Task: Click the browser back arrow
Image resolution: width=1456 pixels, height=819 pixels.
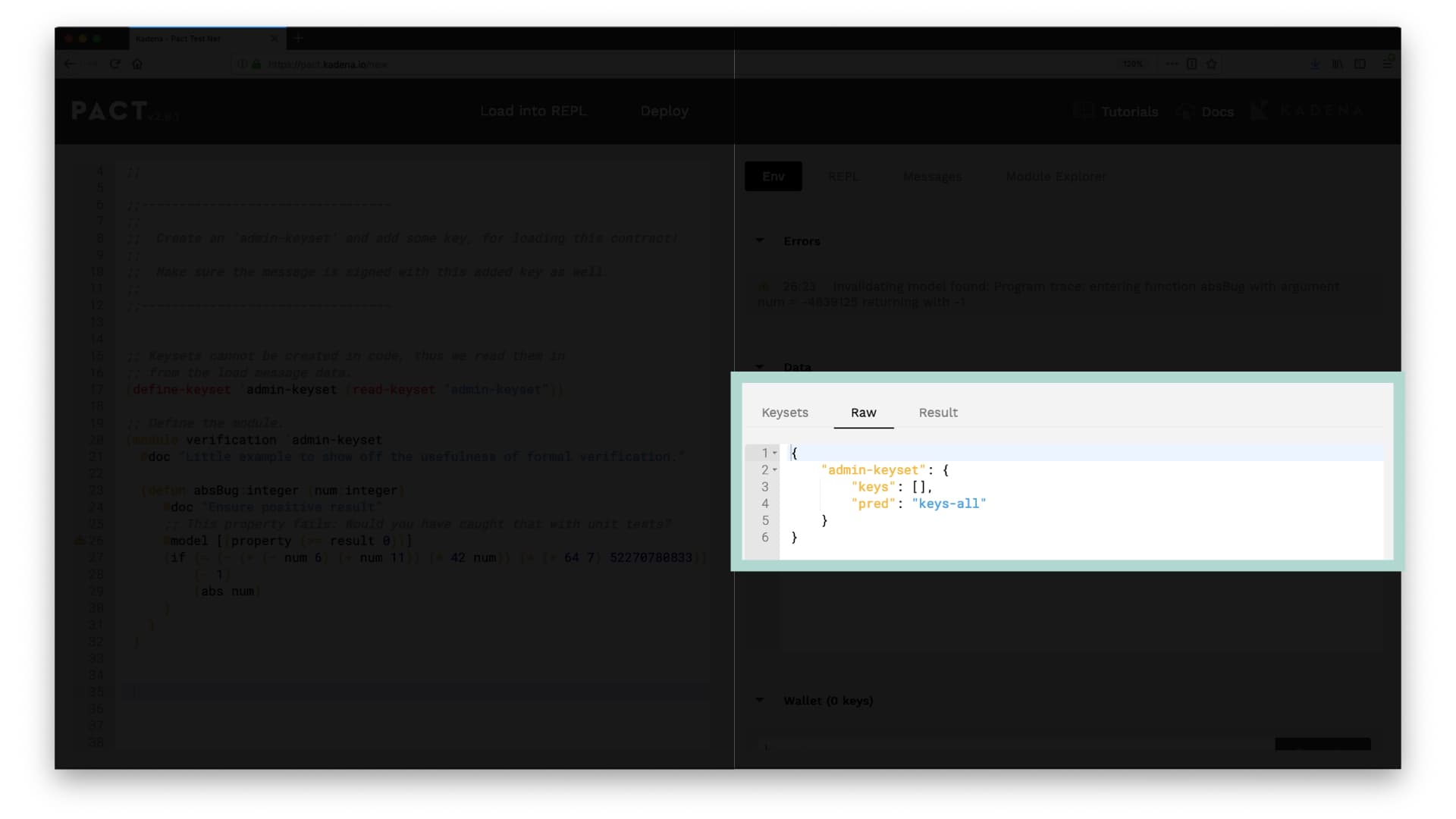Action: click(70, 64)
